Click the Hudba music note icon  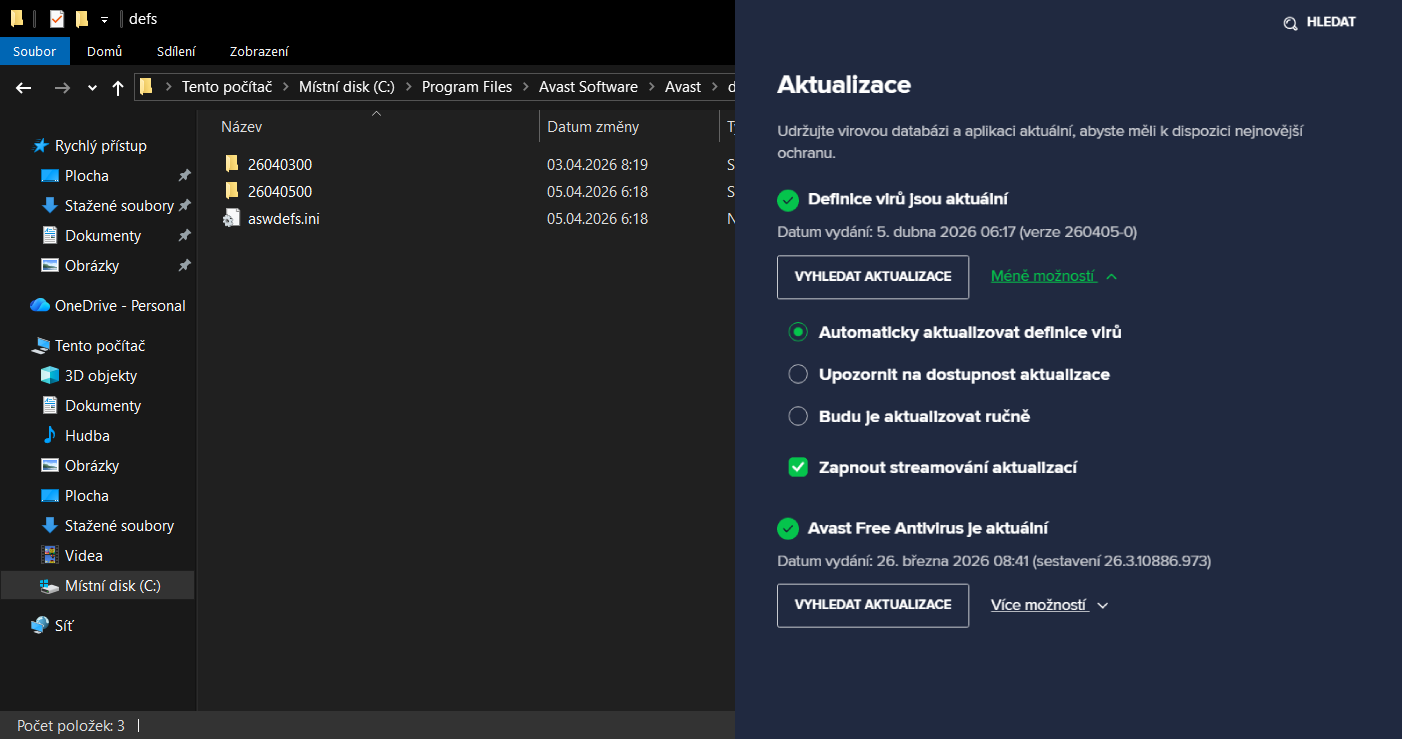point(50,436)
